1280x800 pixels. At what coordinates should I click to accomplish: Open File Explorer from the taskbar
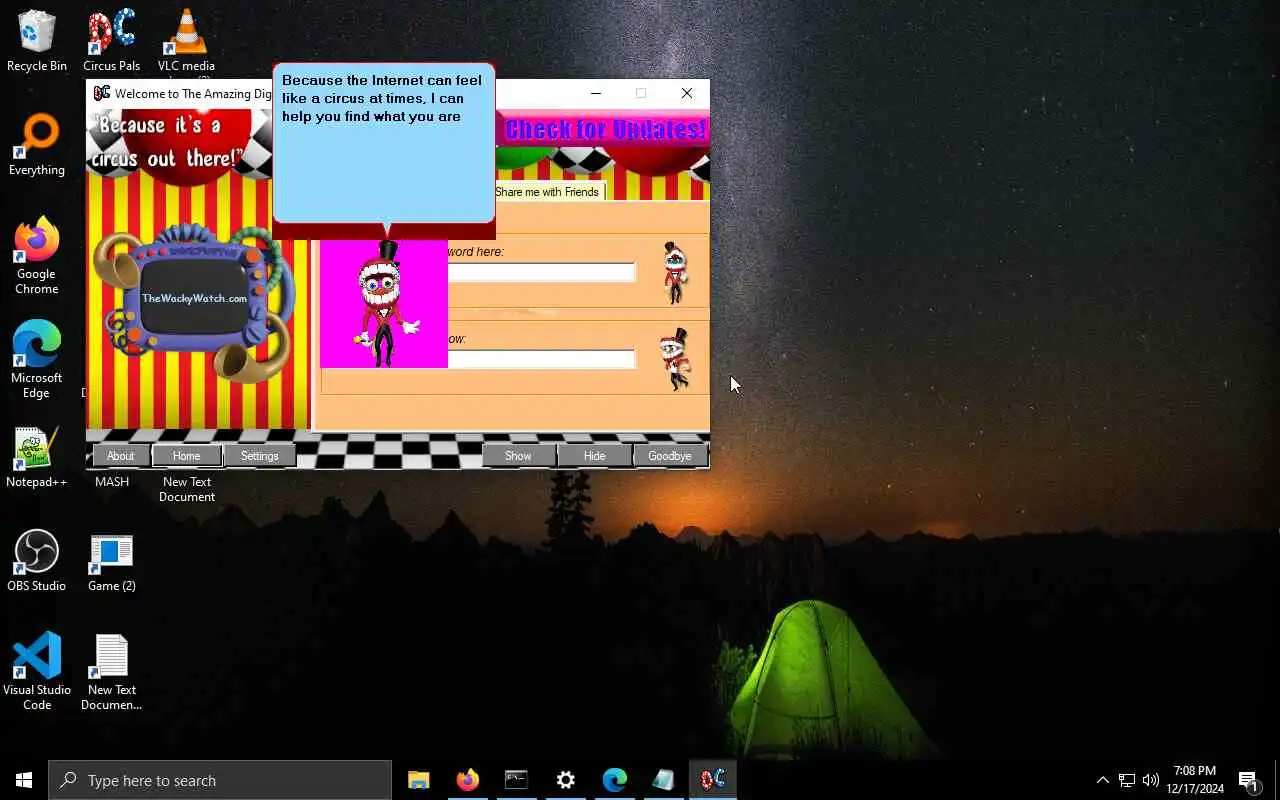[418, 780]
